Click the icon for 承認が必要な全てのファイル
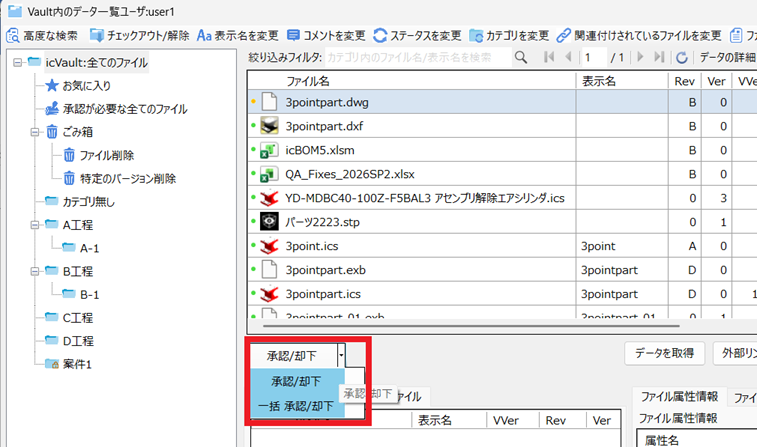757x447 pixels. pos(52,109)
